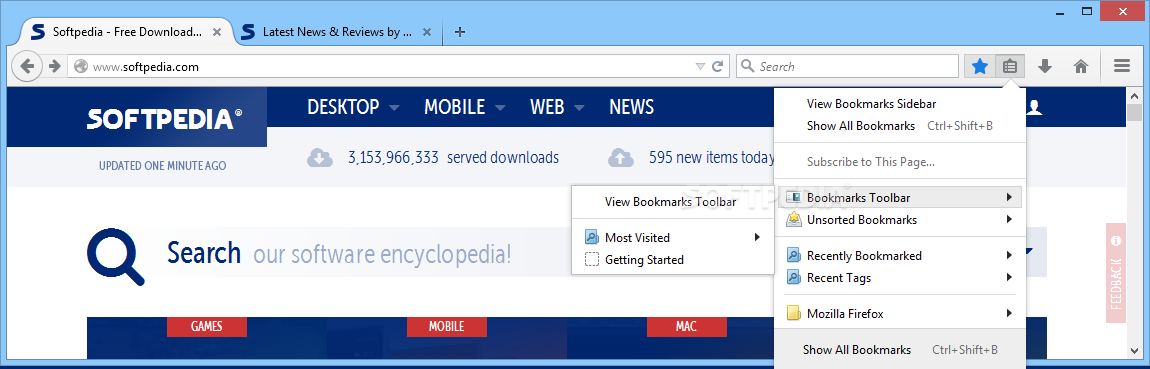The height and width of the screenshot is (369, 1150).
Task: Click the page vertical scrollbar thumb
Action: [1135, 112]
